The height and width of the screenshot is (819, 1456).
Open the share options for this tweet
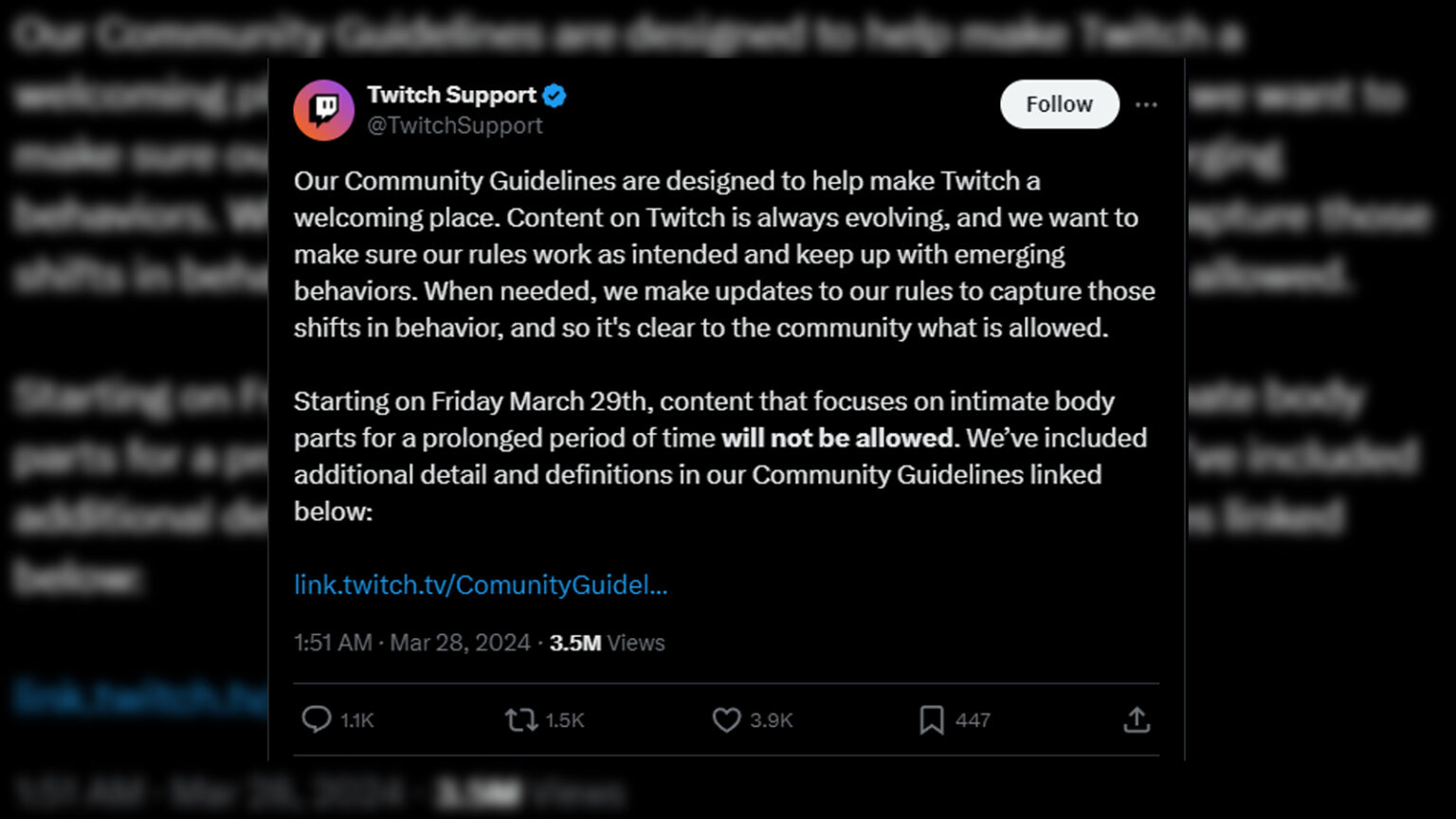(1137, 720)
